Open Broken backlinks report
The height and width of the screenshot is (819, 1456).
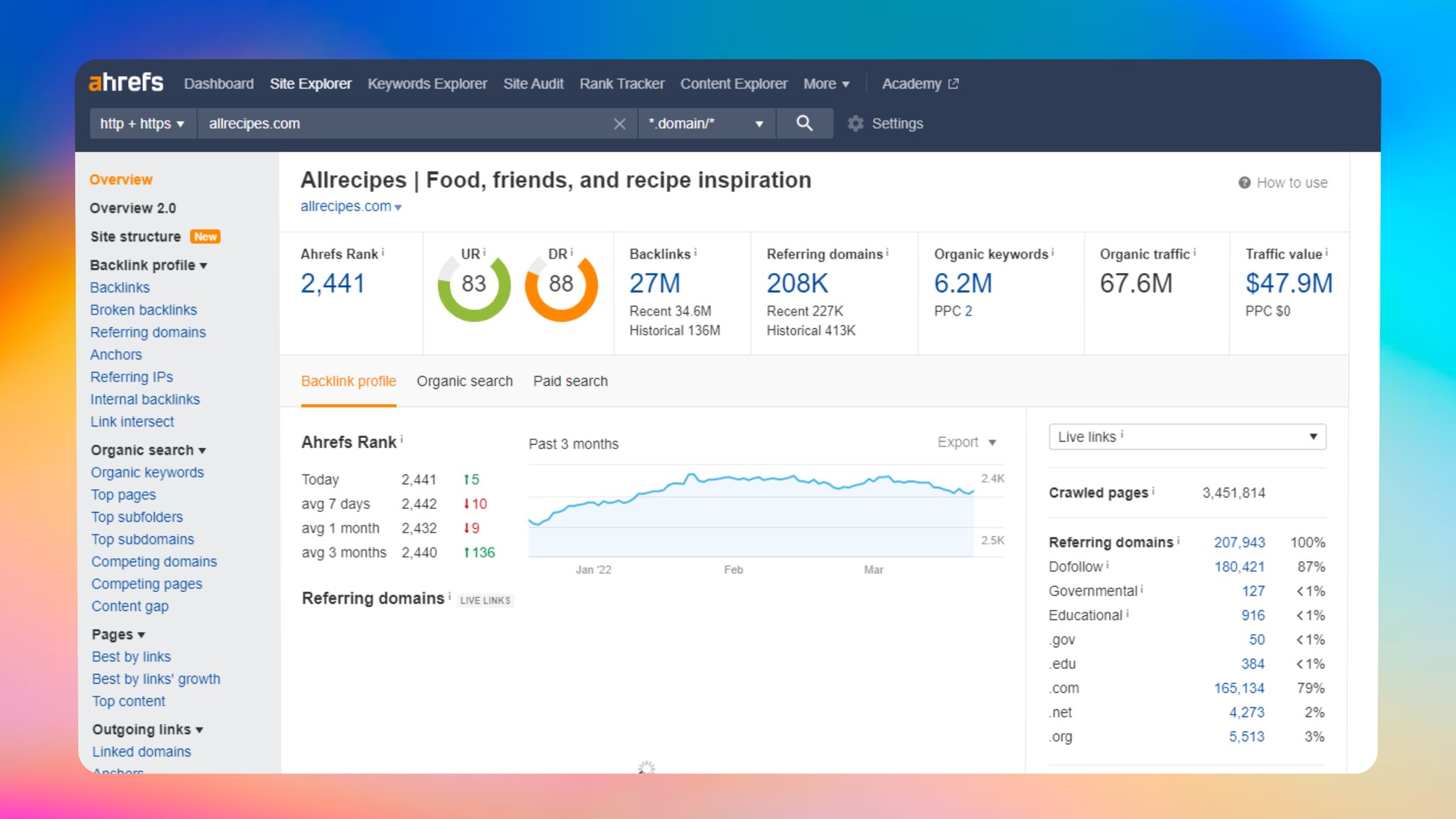point(144,310)
